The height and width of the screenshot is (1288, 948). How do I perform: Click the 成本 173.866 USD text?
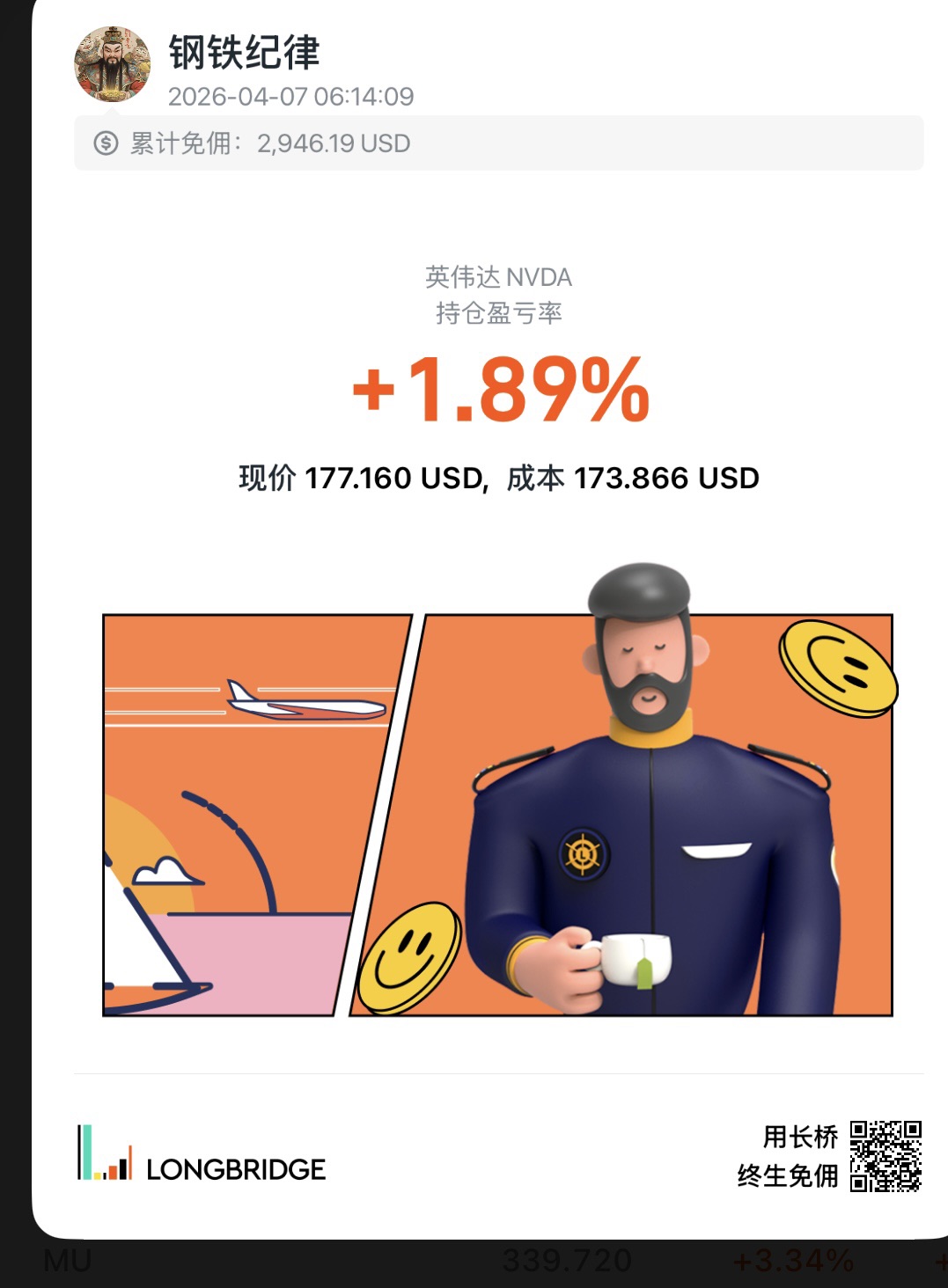click(x=633, y=478)
